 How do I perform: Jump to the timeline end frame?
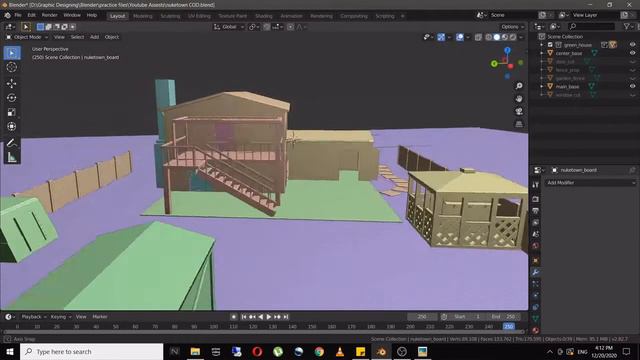coord(286,317)
